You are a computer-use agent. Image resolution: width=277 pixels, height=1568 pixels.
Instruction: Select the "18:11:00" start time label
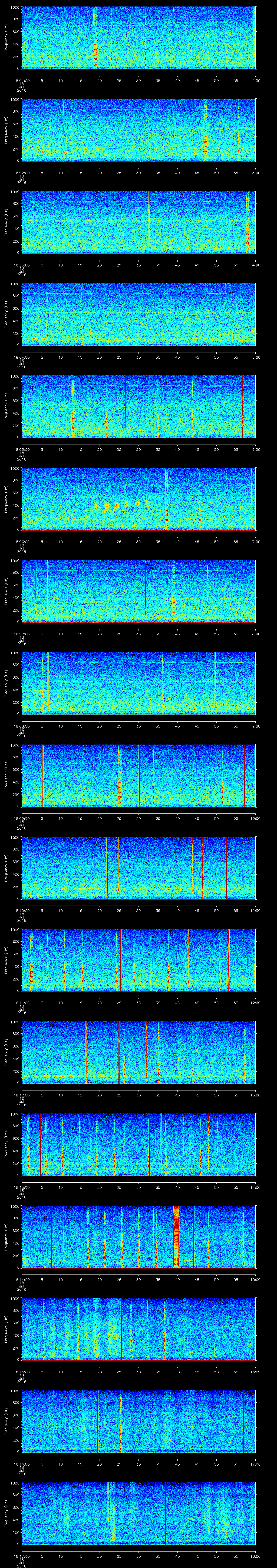tap(21, 1003)
